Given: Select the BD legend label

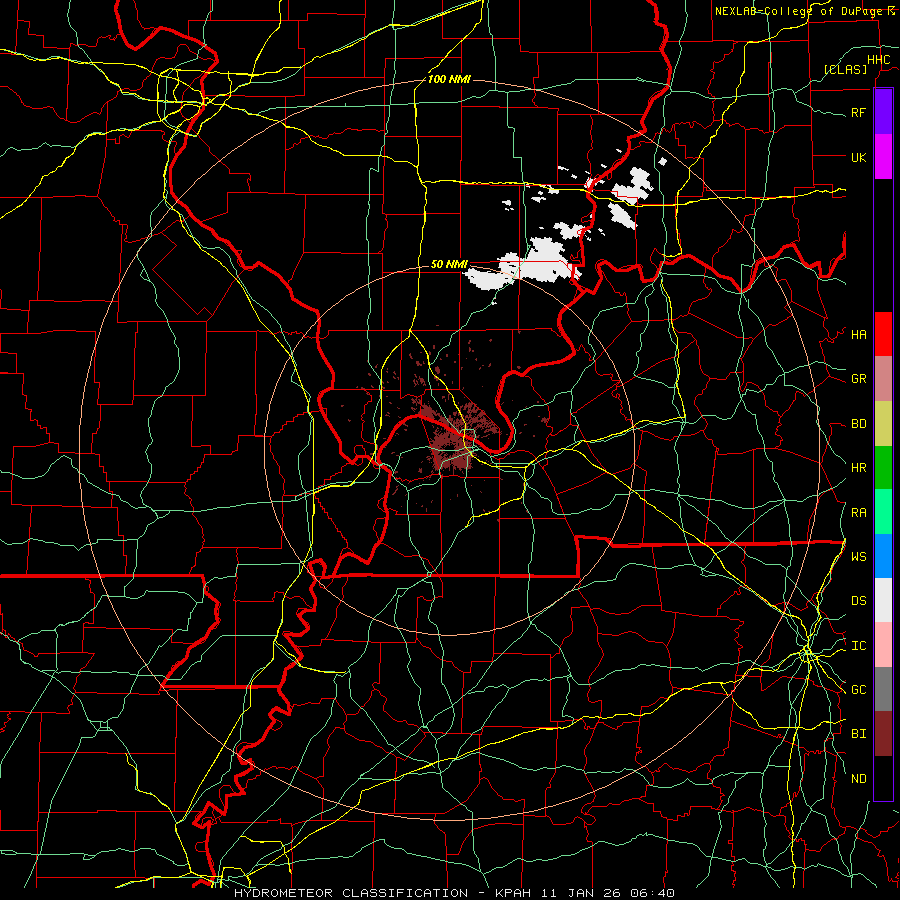Looking at the screenshot, I should point(858,424).
